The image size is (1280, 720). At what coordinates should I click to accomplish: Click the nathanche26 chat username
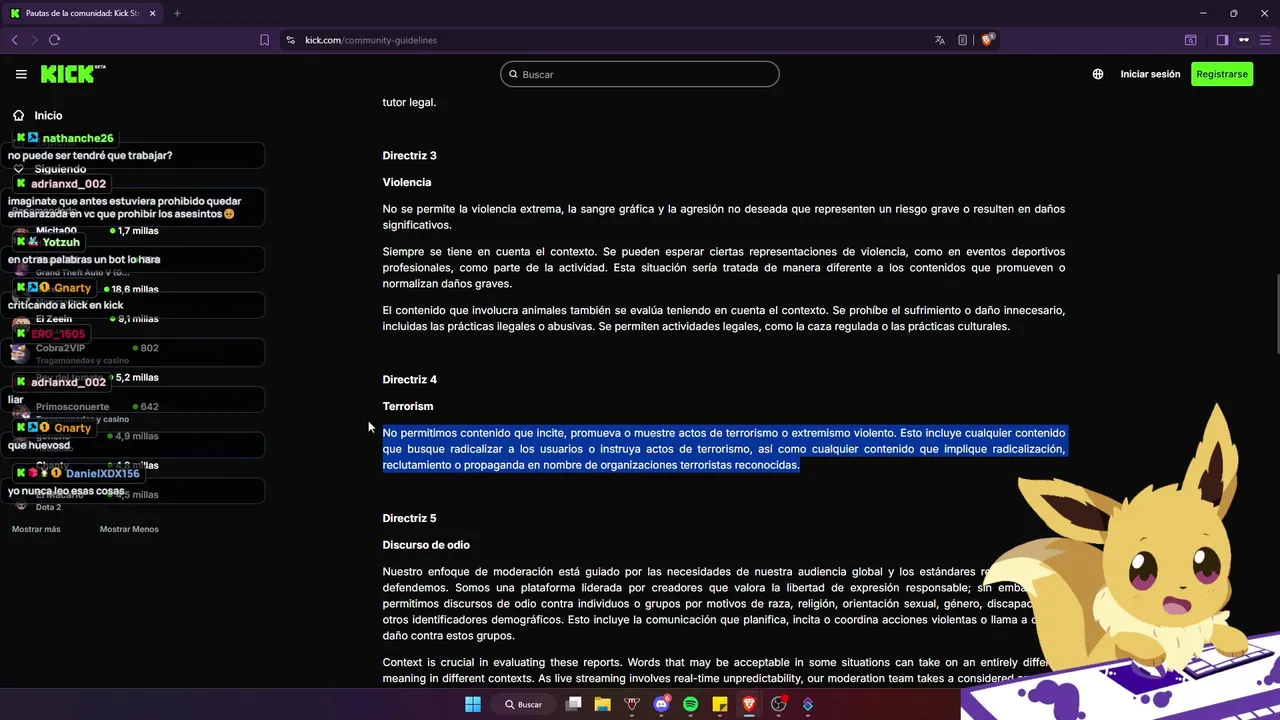(78, 138)
